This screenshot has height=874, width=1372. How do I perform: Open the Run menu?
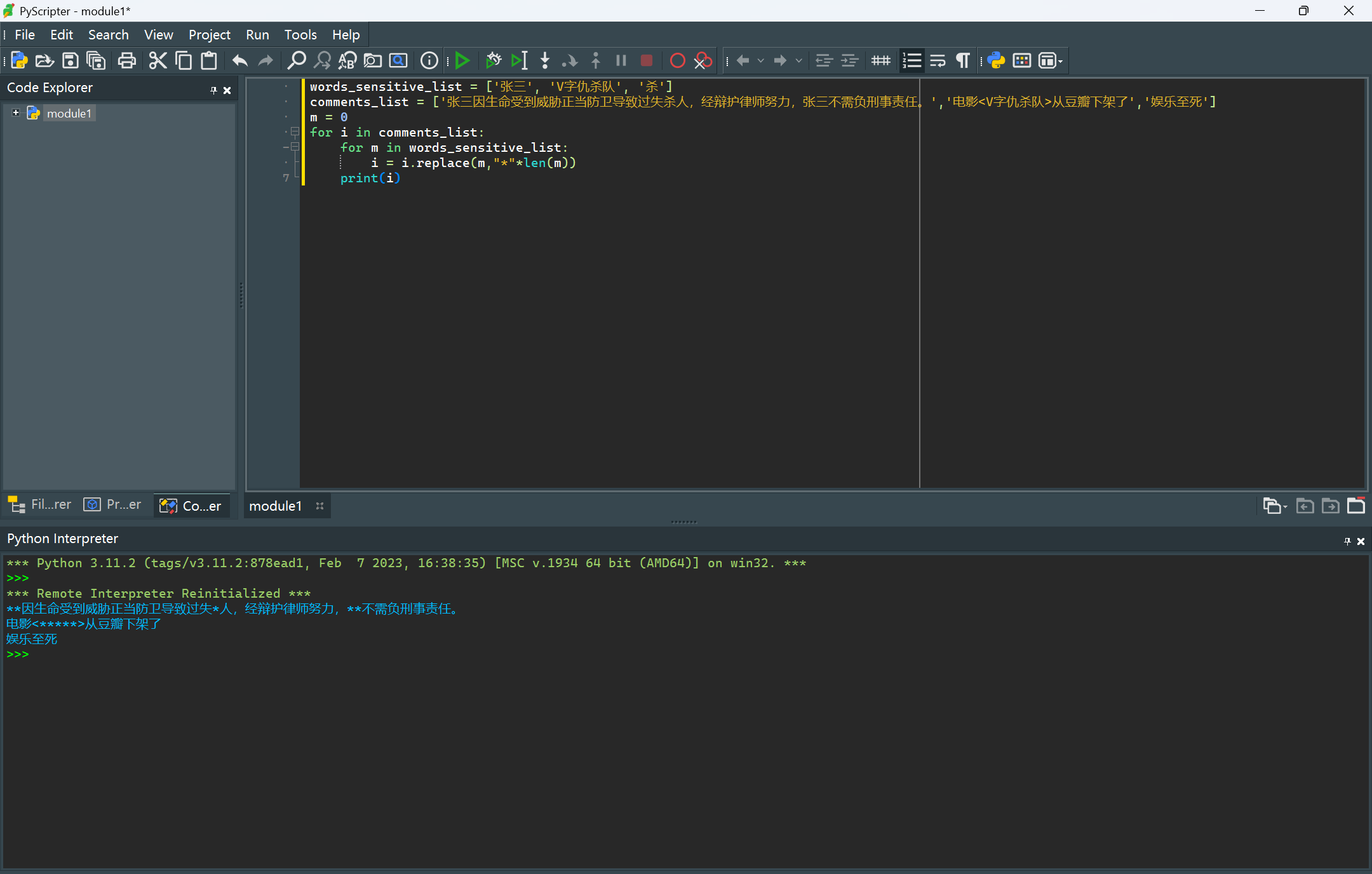257,35
